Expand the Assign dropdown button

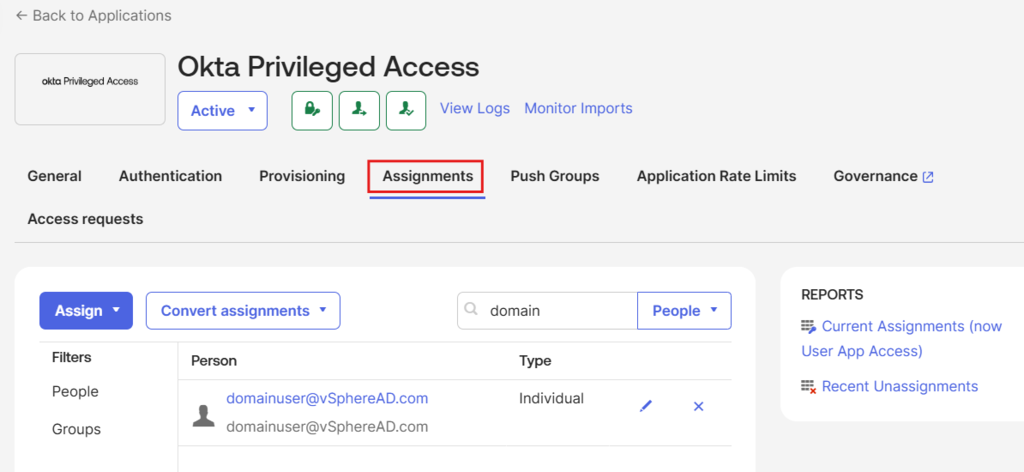click(86, 311)
